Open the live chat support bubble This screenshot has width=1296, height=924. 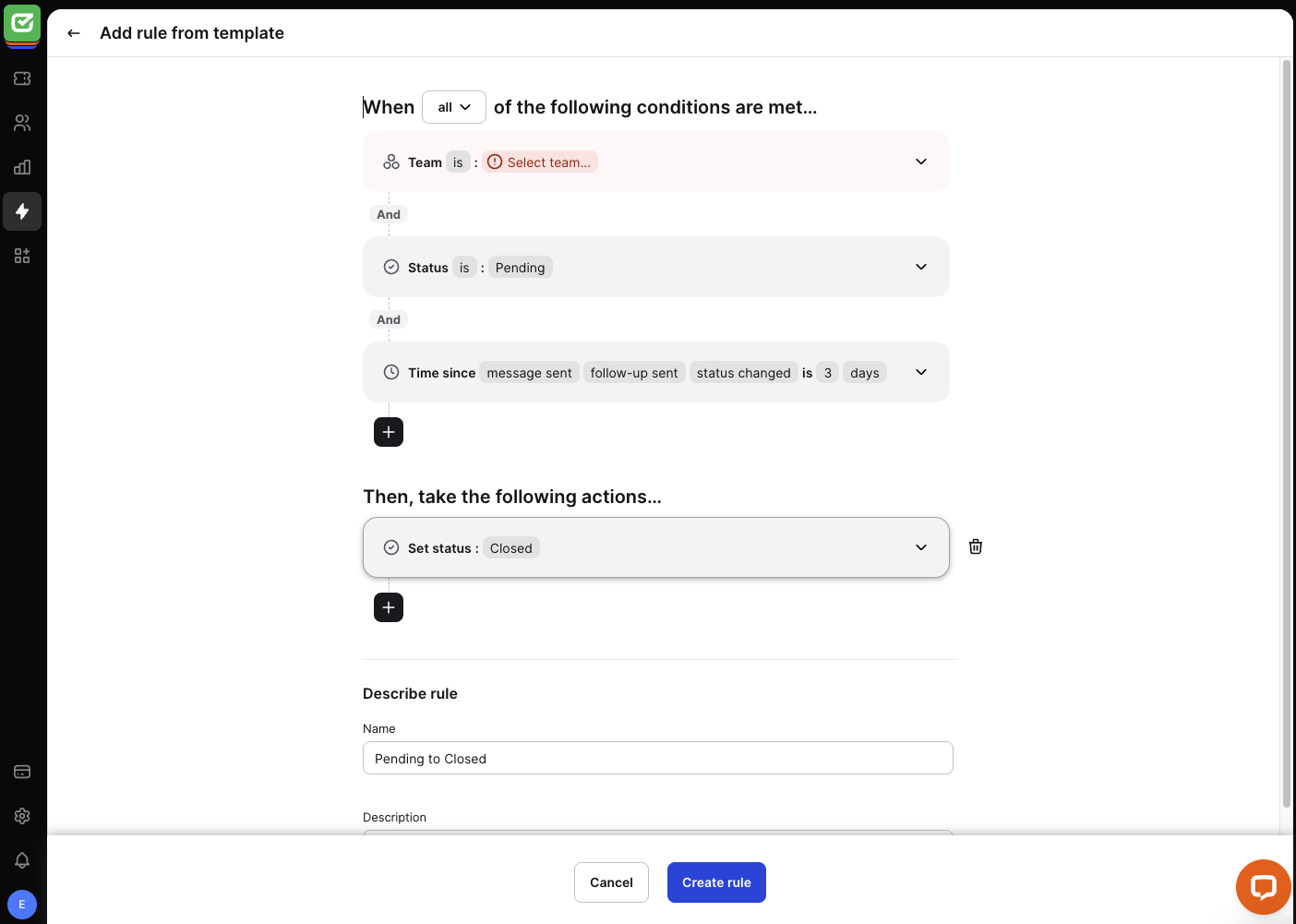click(x=1263, y=887)
